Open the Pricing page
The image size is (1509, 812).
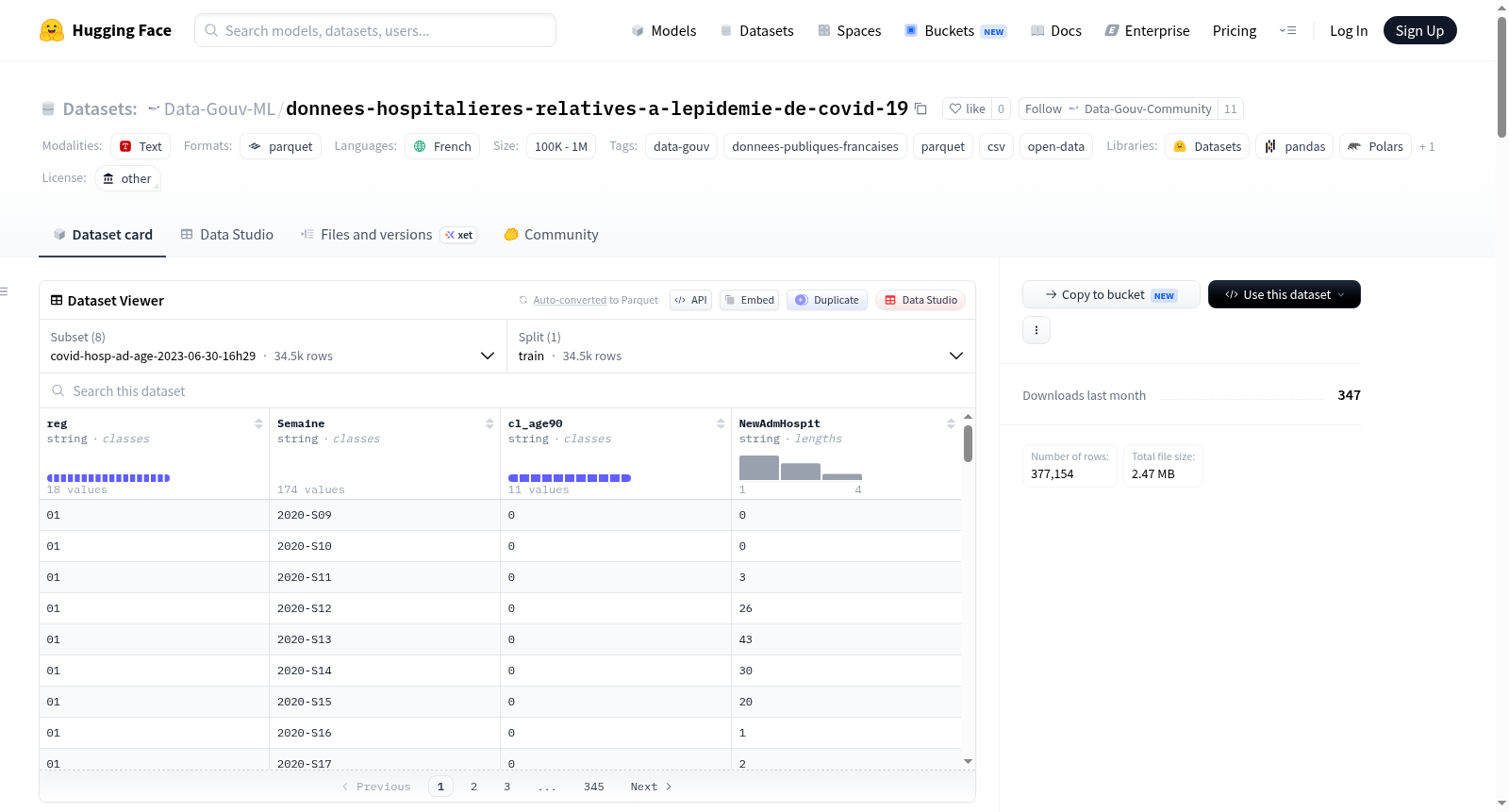[x=1235, y=31]
